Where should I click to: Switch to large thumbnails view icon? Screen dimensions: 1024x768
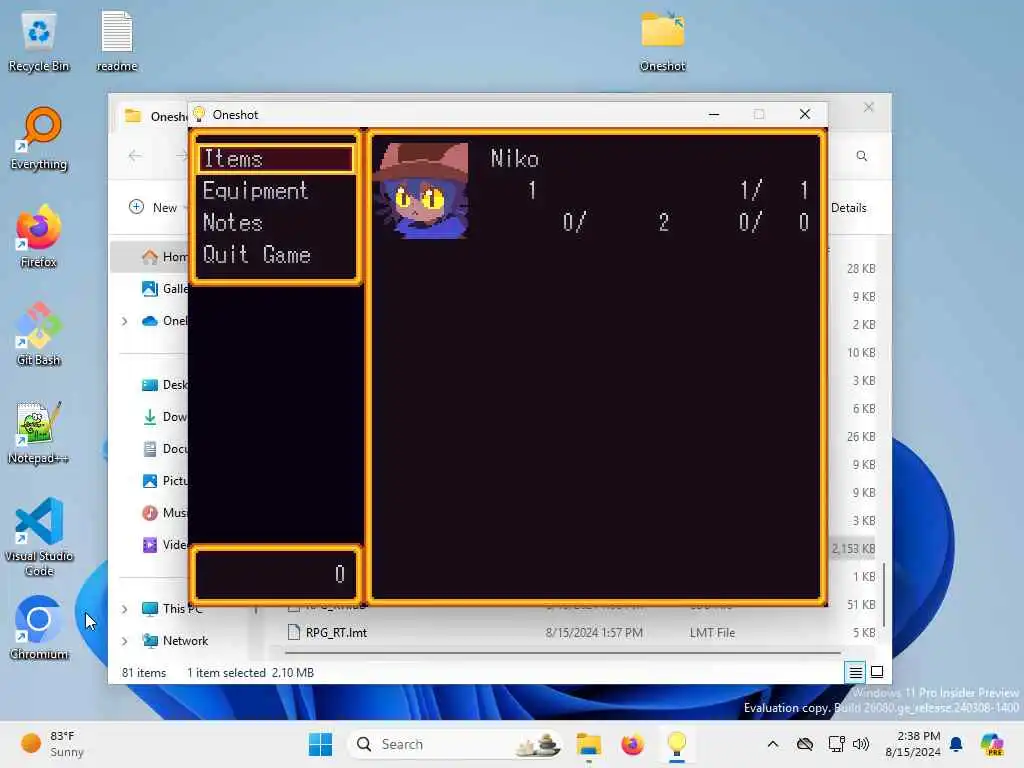(877, 672)
